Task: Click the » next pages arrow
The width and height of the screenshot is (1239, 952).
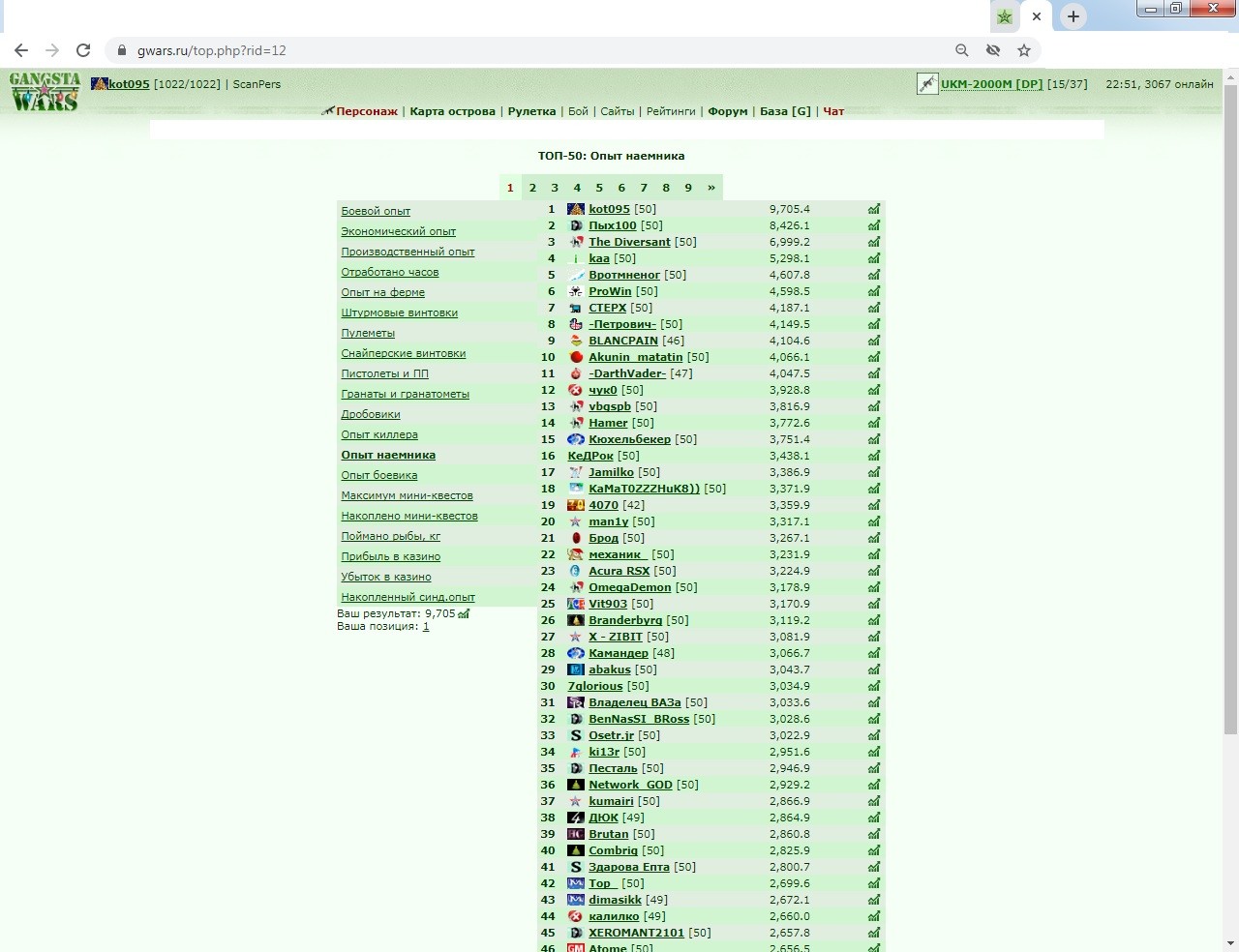Action: click(x=711, y=188)
